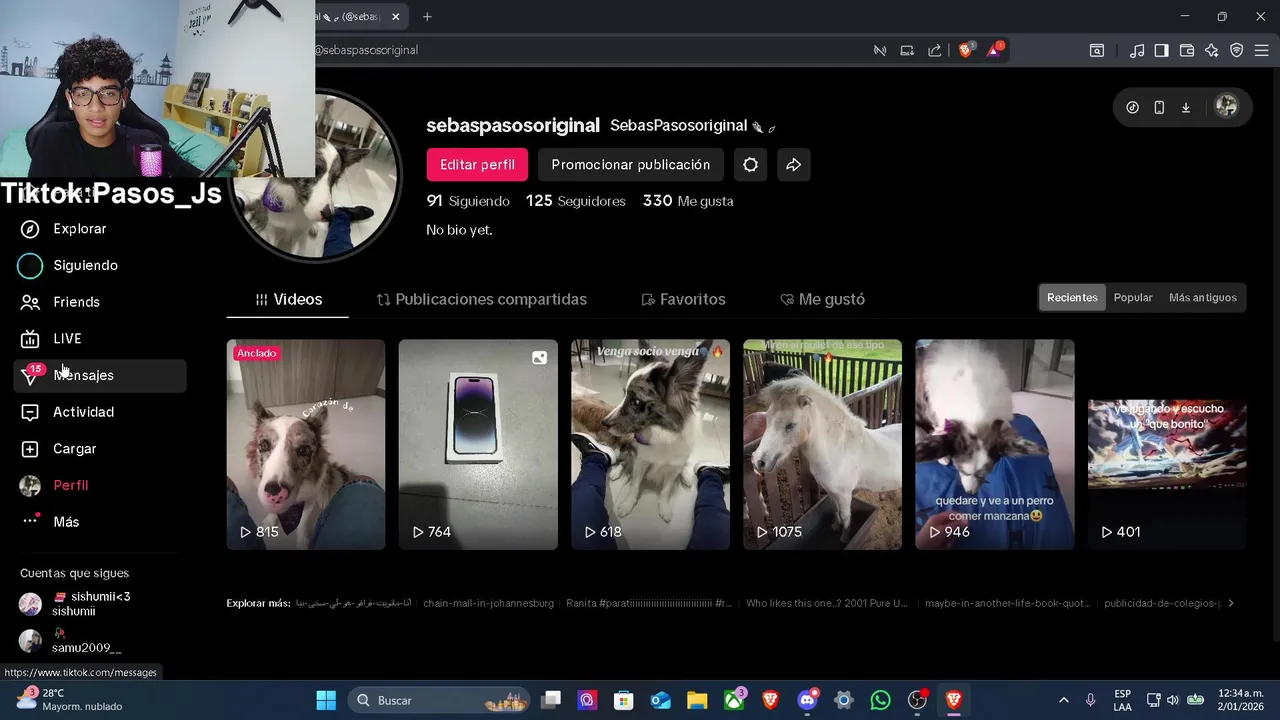Viewport: 1280px width, 720px height.
Task: Switch to Publicaciones compartidas tab
Action: tap(481, 300)
